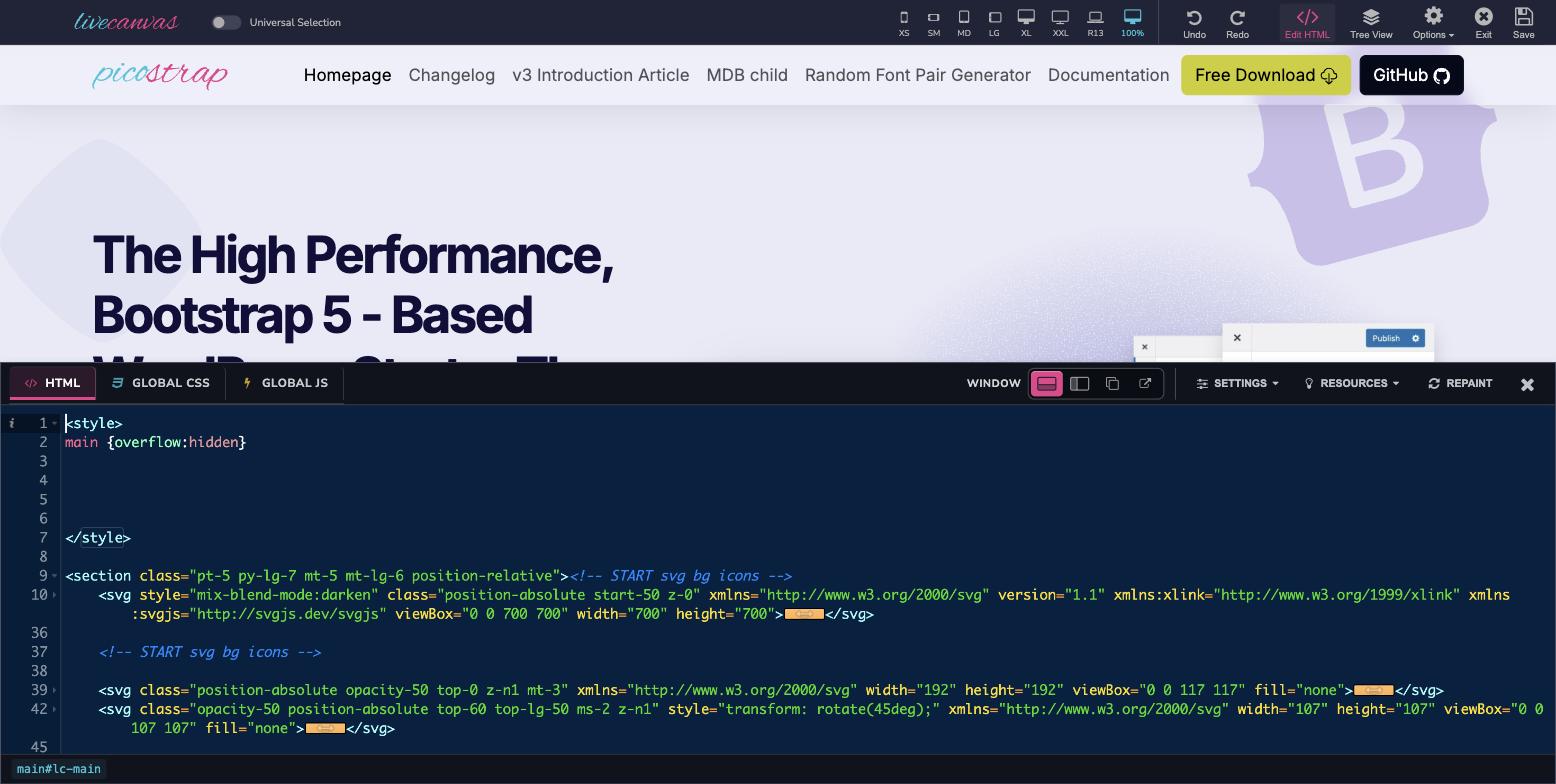Select the LG viewport size icon
This screenshot has width=1556, height=784.
(x=994, y=22)
